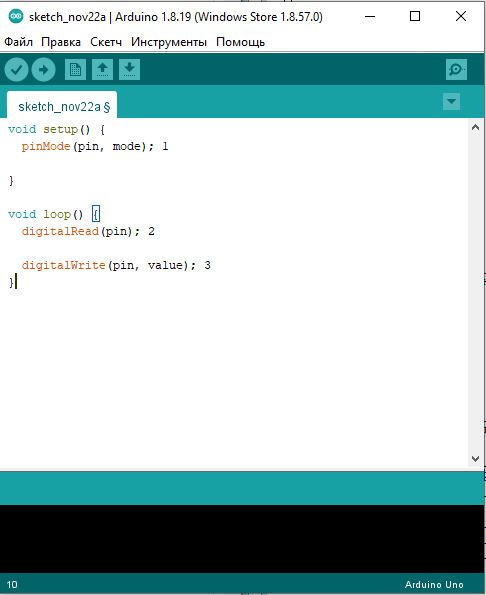This screenshot has width=486, height=595.
Task: Click the Open sketch up-arrow icon
Action: pyautogui.click(x=102, y=69)
